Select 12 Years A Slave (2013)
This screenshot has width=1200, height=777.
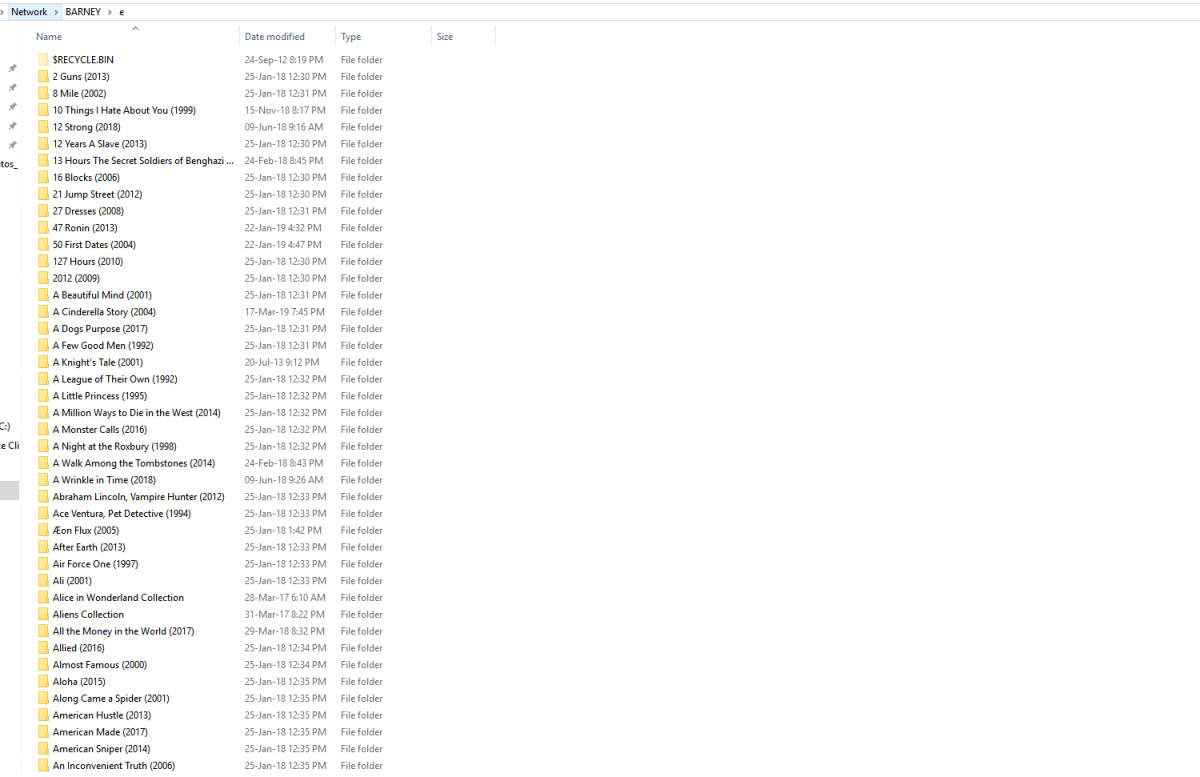point(100,144)
